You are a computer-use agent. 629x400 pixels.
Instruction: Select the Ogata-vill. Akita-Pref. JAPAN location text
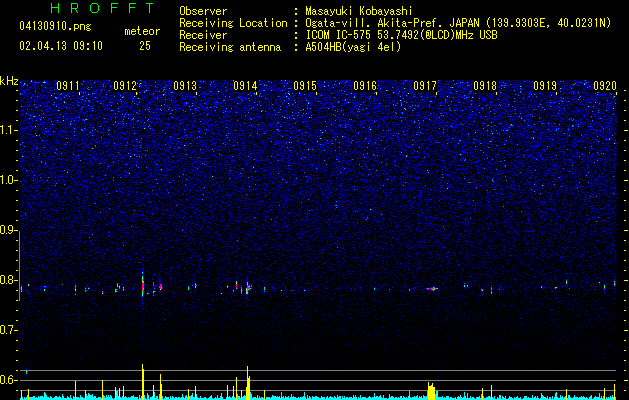[x=458, y=23]
